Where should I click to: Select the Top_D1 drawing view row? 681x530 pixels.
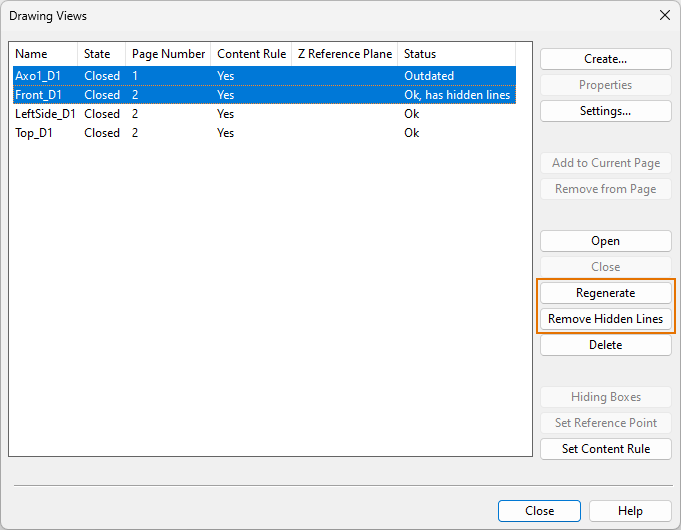click(34, 133)
